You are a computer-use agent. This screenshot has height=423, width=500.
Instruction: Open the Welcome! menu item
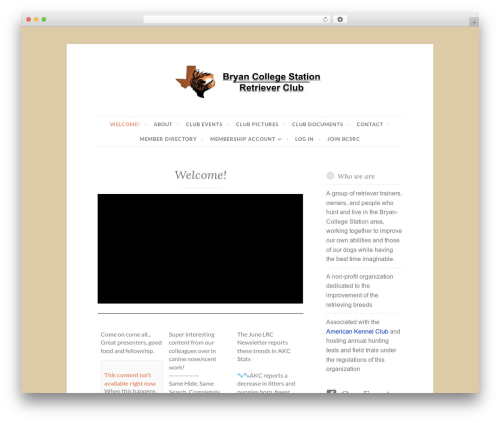click(125, 124)
